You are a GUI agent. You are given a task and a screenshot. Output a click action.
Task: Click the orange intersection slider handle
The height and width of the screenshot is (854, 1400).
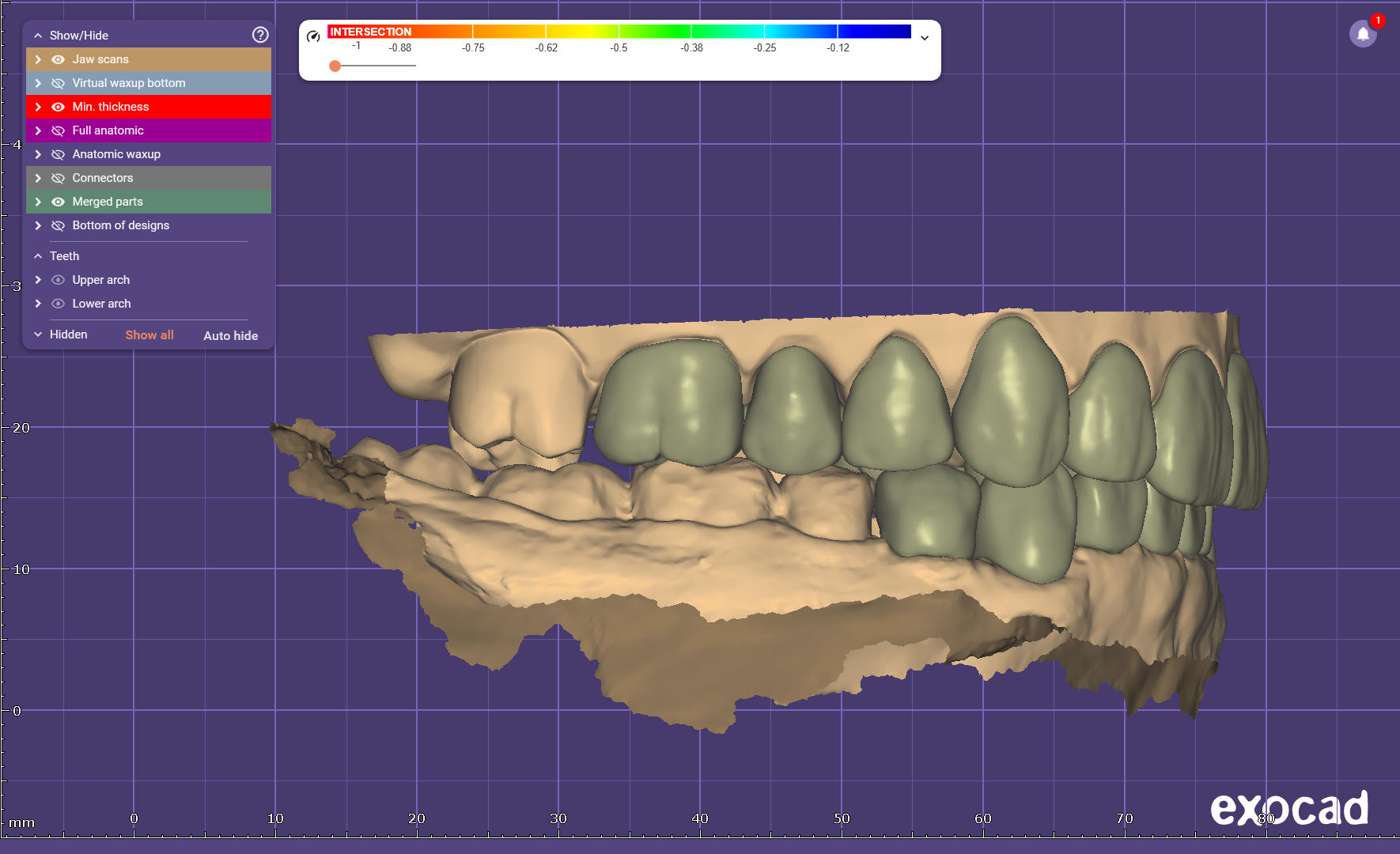point(335,66)
